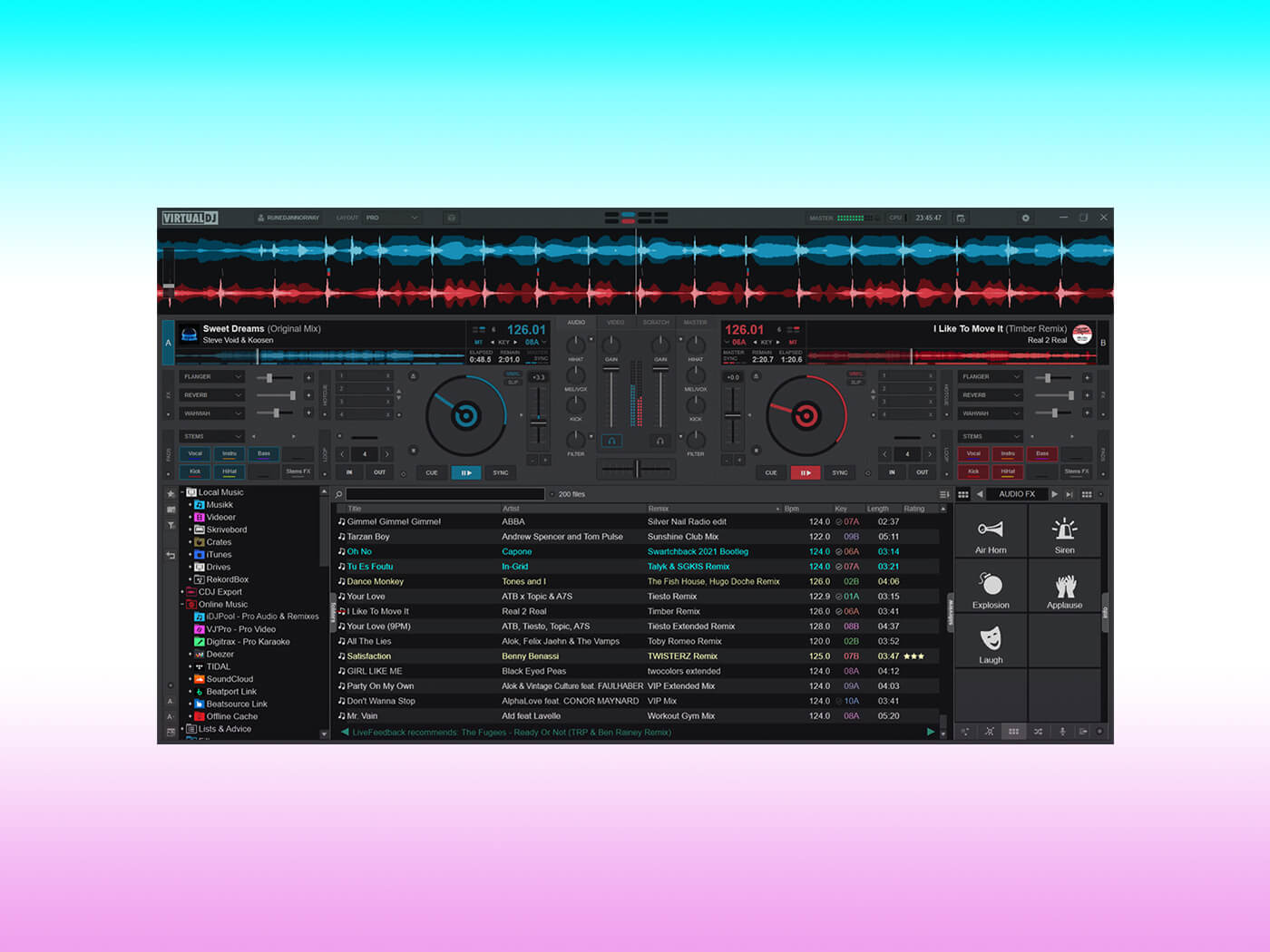This screenshot has height=952, width=1270.
Task: Click the search magnifier icon in the browser
Action: coord(338,494)
